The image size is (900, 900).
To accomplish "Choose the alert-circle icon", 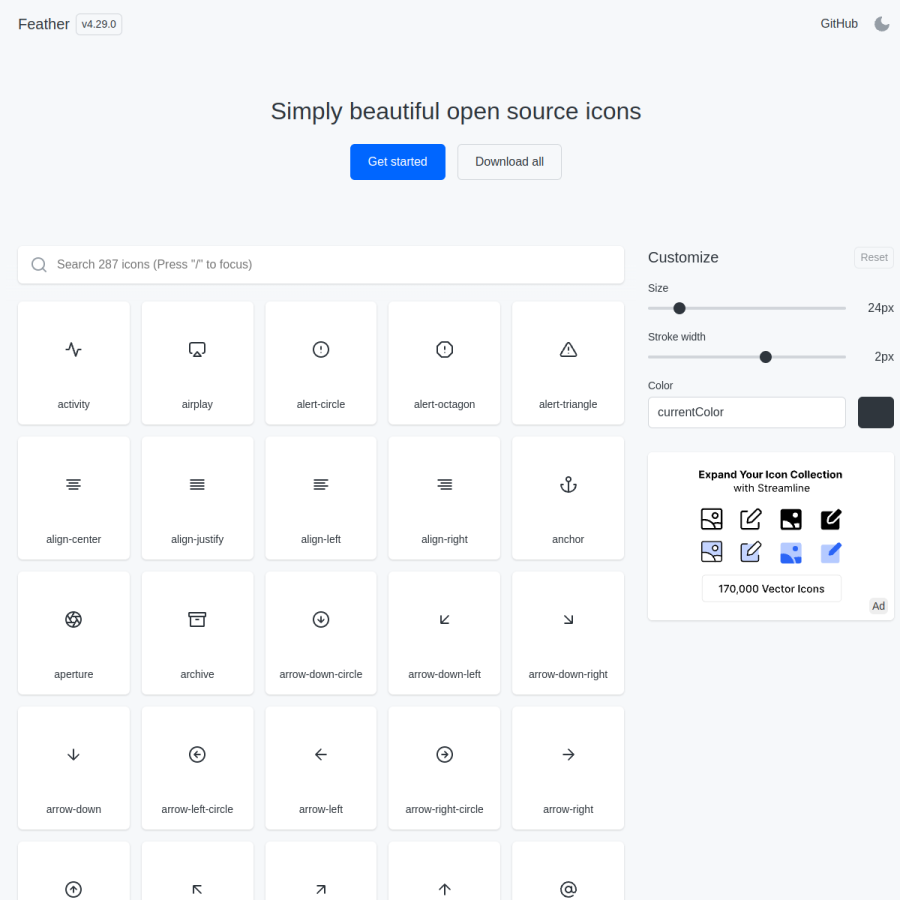I will [321, 363].
